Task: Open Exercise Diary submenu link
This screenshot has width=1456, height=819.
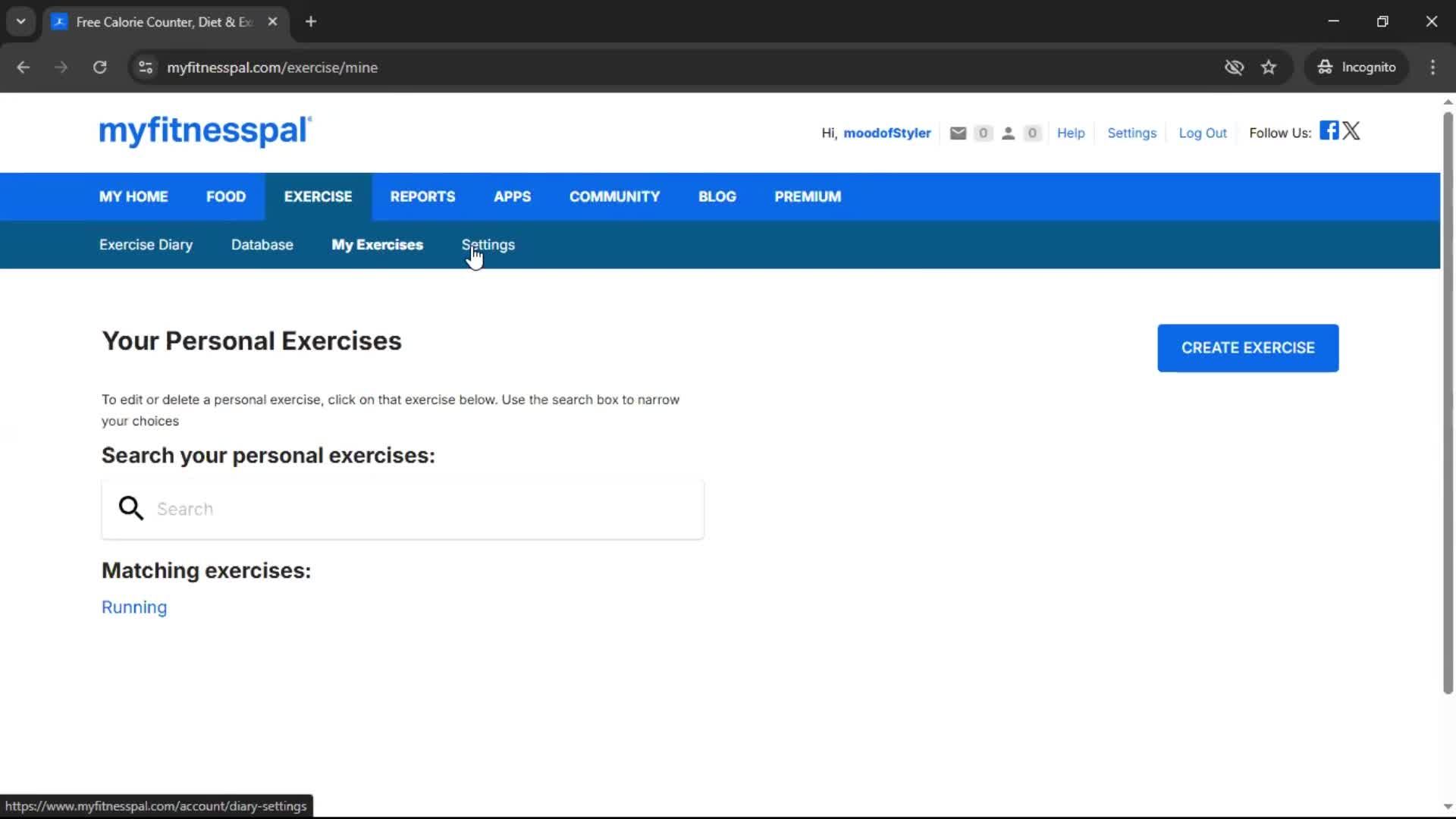Action: pos(146,245)
